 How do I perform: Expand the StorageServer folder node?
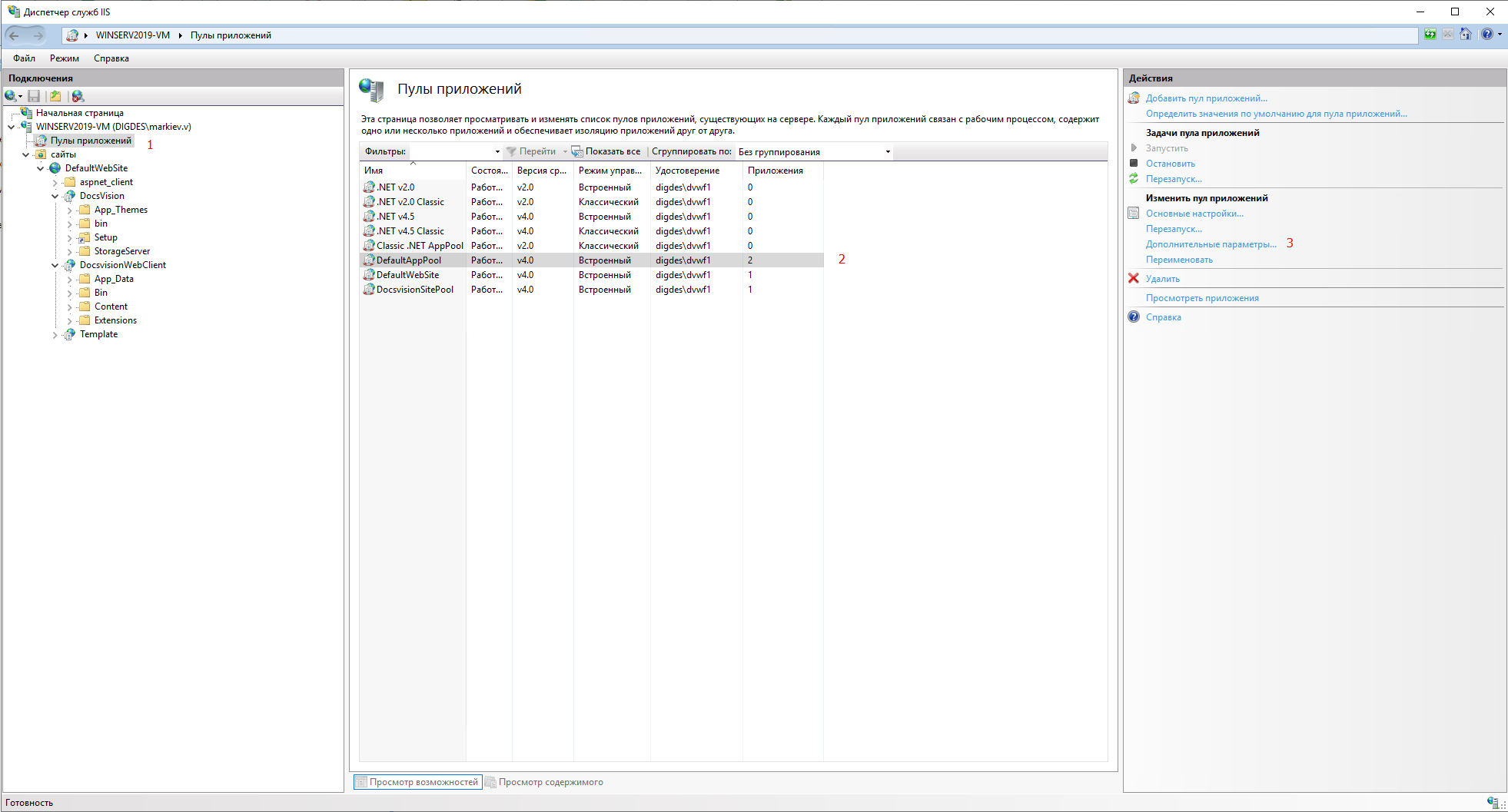[70, 251]
